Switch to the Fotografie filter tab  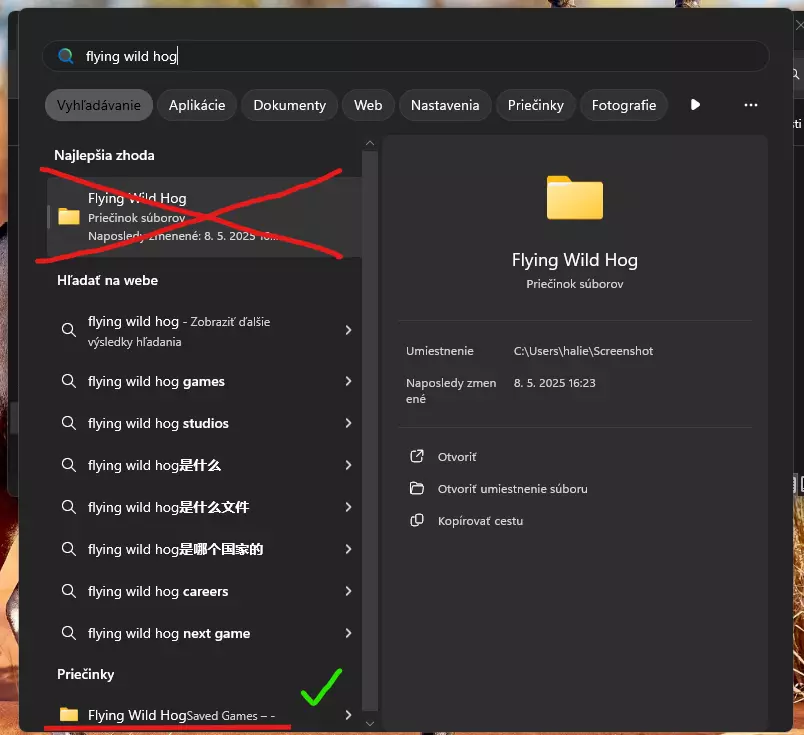[x=624, y=105]
